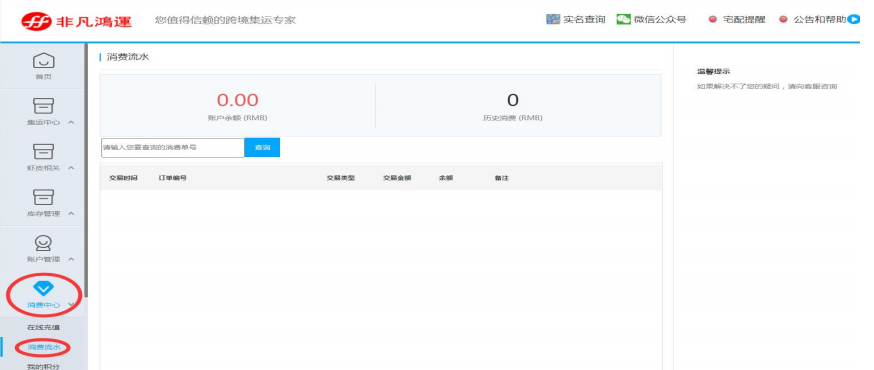The height and width of the screenshot is (370, 874).
Task: Open the 集运中心 sidebar label
Action: [43, 122]
